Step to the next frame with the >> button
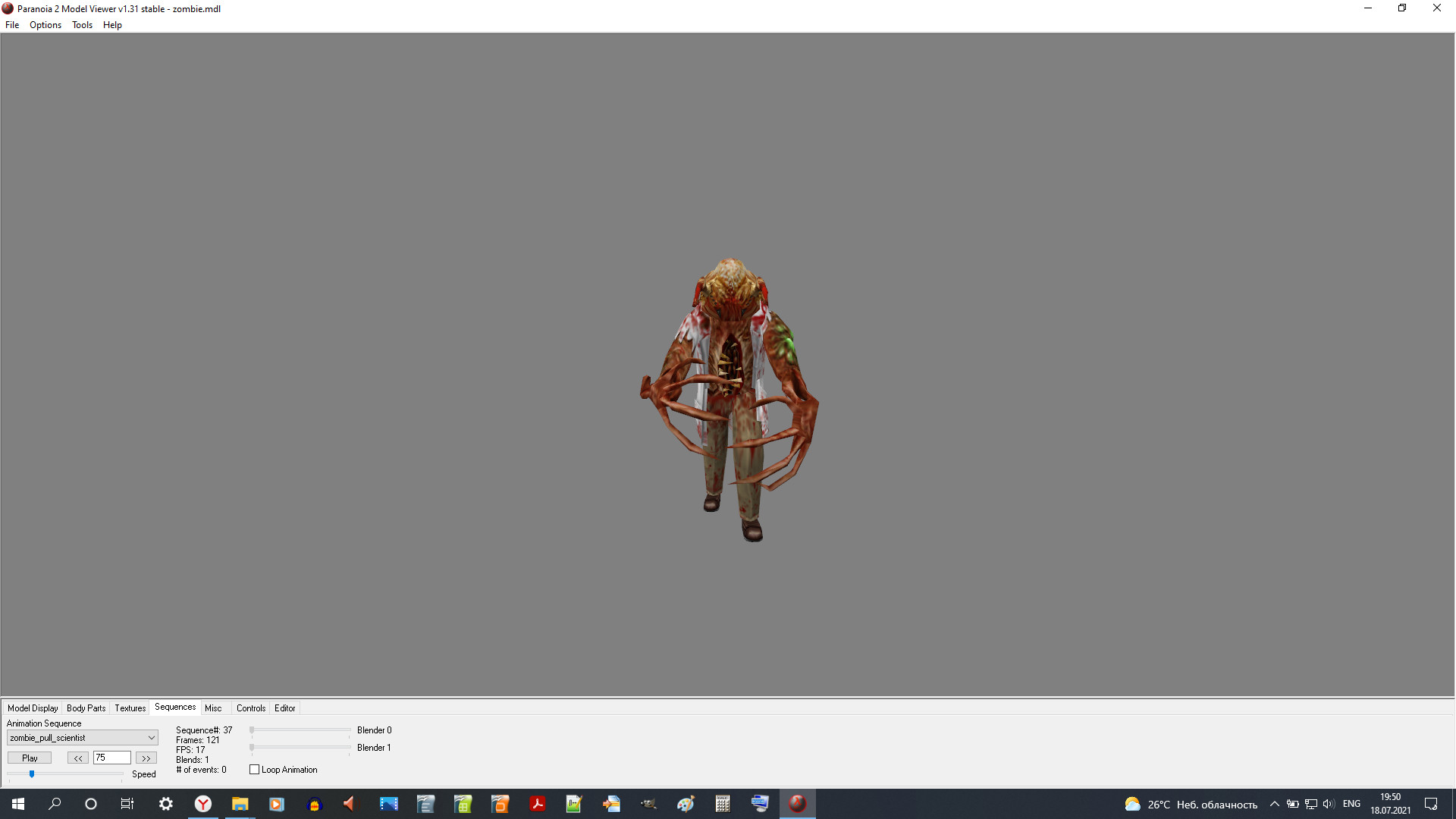This screenshot has height=819, width=1456. click(x=145, y=757)
